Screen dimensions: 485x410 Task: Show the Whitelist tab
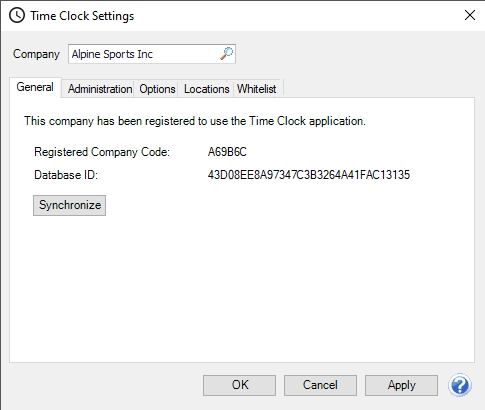257,89
